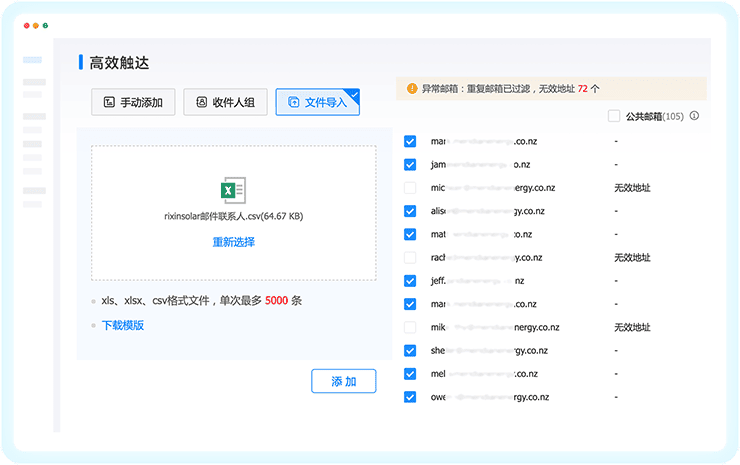Click the green maximize window dot
The height and width of the screenshot is (465, 740).
click(x=47, y=24)
